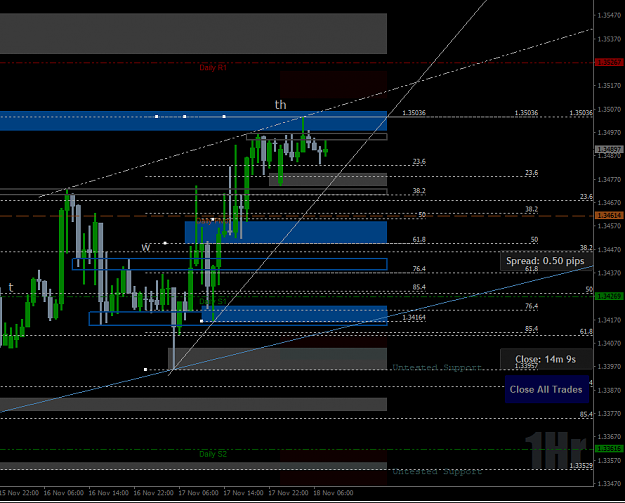The height and width of the screenshot is (503, 625).
Task: Select the 't' chart text label
Action: click(11, 287)
